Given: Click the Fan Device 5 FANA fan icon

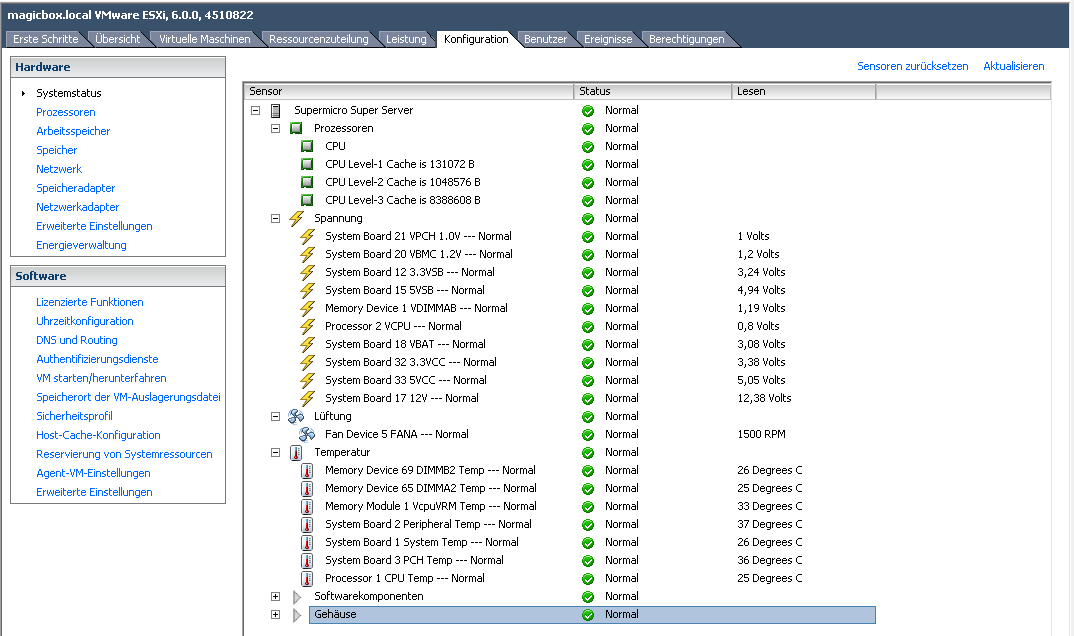Looking at the screenshot, I should (x=307, y=434).
